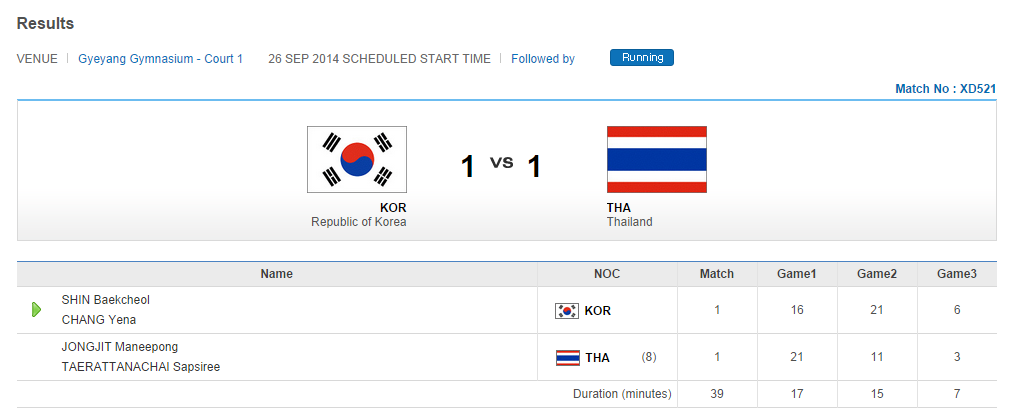
Task: Click the large Korean flag image
Action: (356, 159)
